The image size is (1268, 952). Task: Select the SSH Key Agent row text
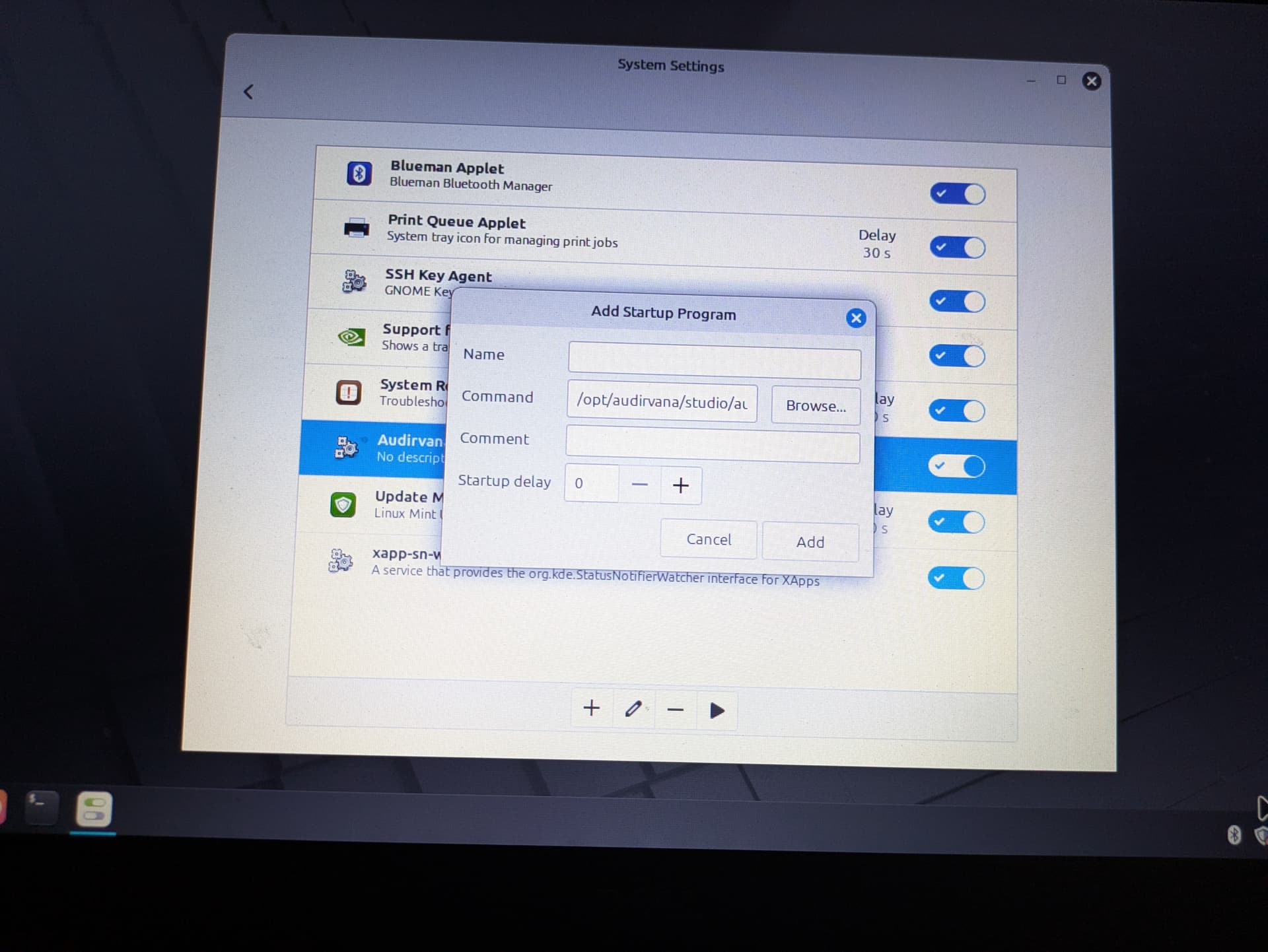coord(438,283)
